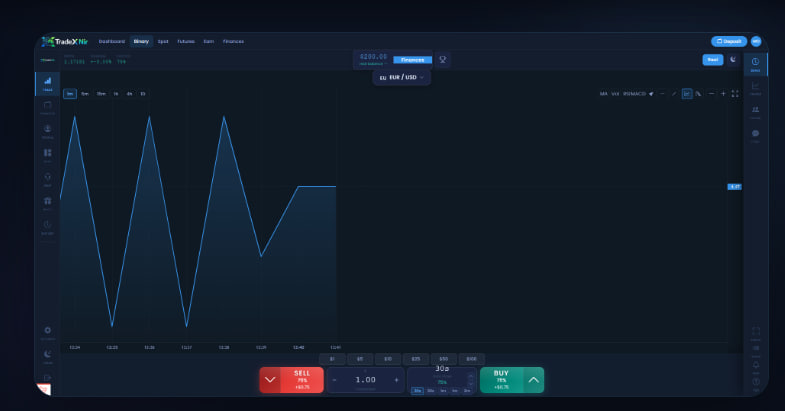This screenshot has width=785, height=411.
Task: Toggle fullscreen chart icon
Action: pyautogui.click(x=735, y=94)
